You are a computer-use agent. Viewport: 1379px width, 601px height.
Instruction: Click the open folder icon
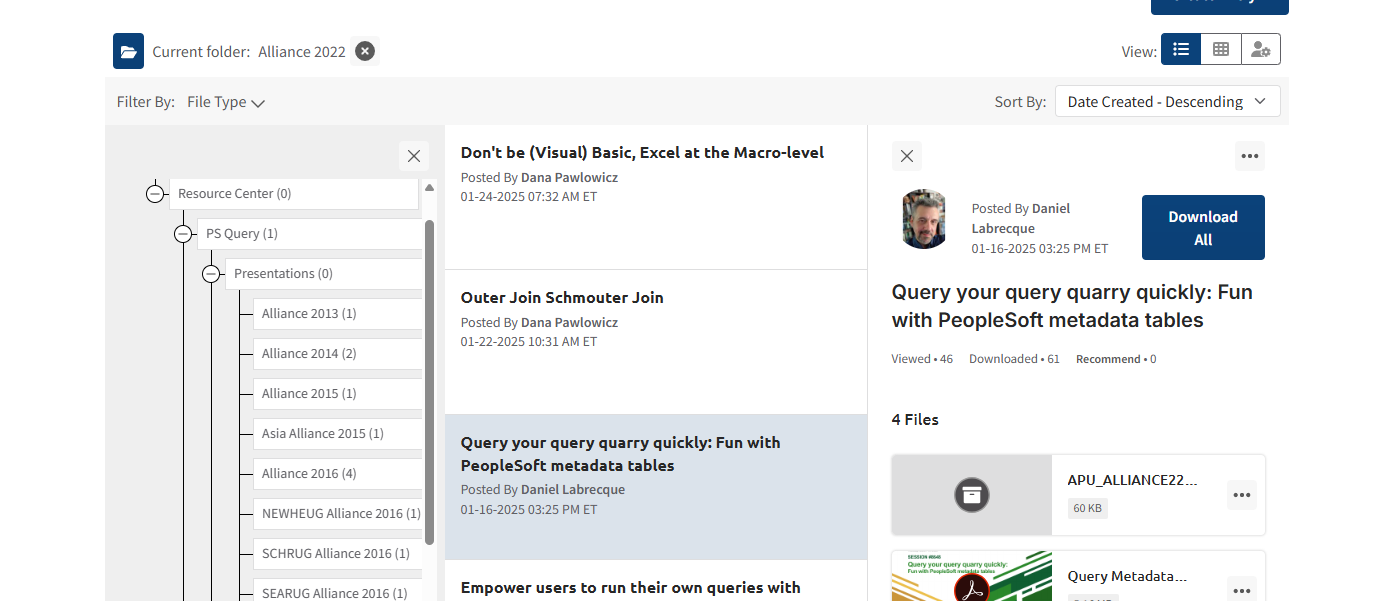pos(128,51)
